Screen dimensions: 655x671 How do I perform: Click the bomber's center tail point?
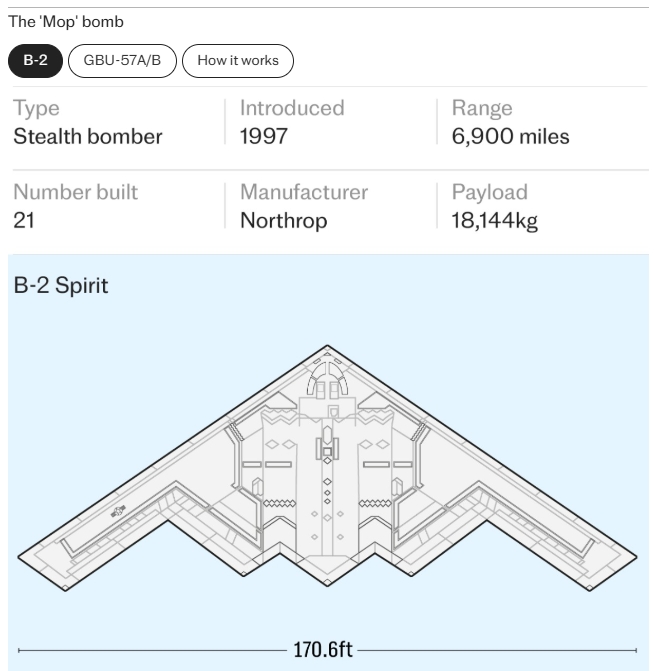point(327,582)
